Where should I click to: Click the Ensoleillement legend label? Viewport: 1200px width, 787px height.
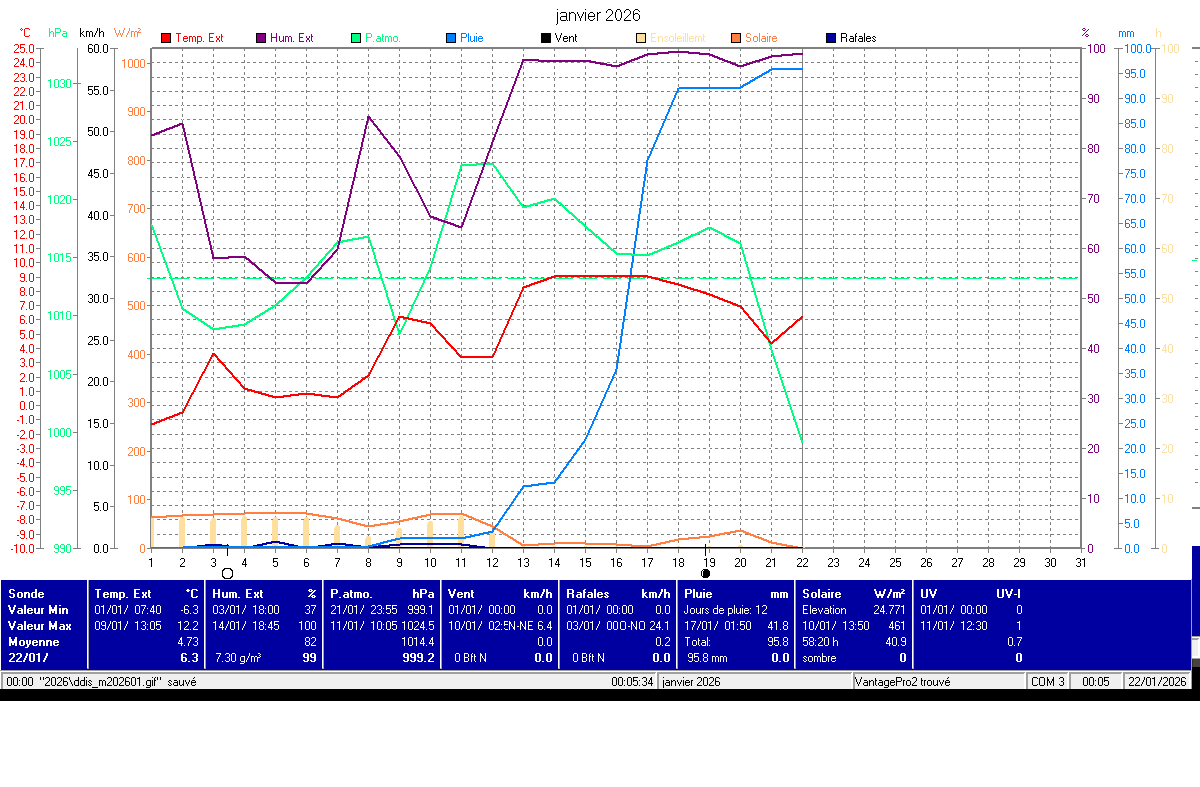678,38
